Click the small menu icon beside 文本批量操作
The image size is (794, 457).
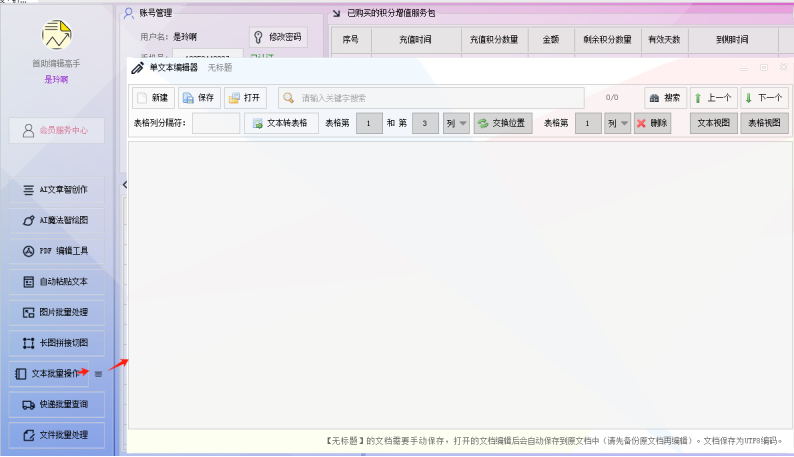(98, 374)
